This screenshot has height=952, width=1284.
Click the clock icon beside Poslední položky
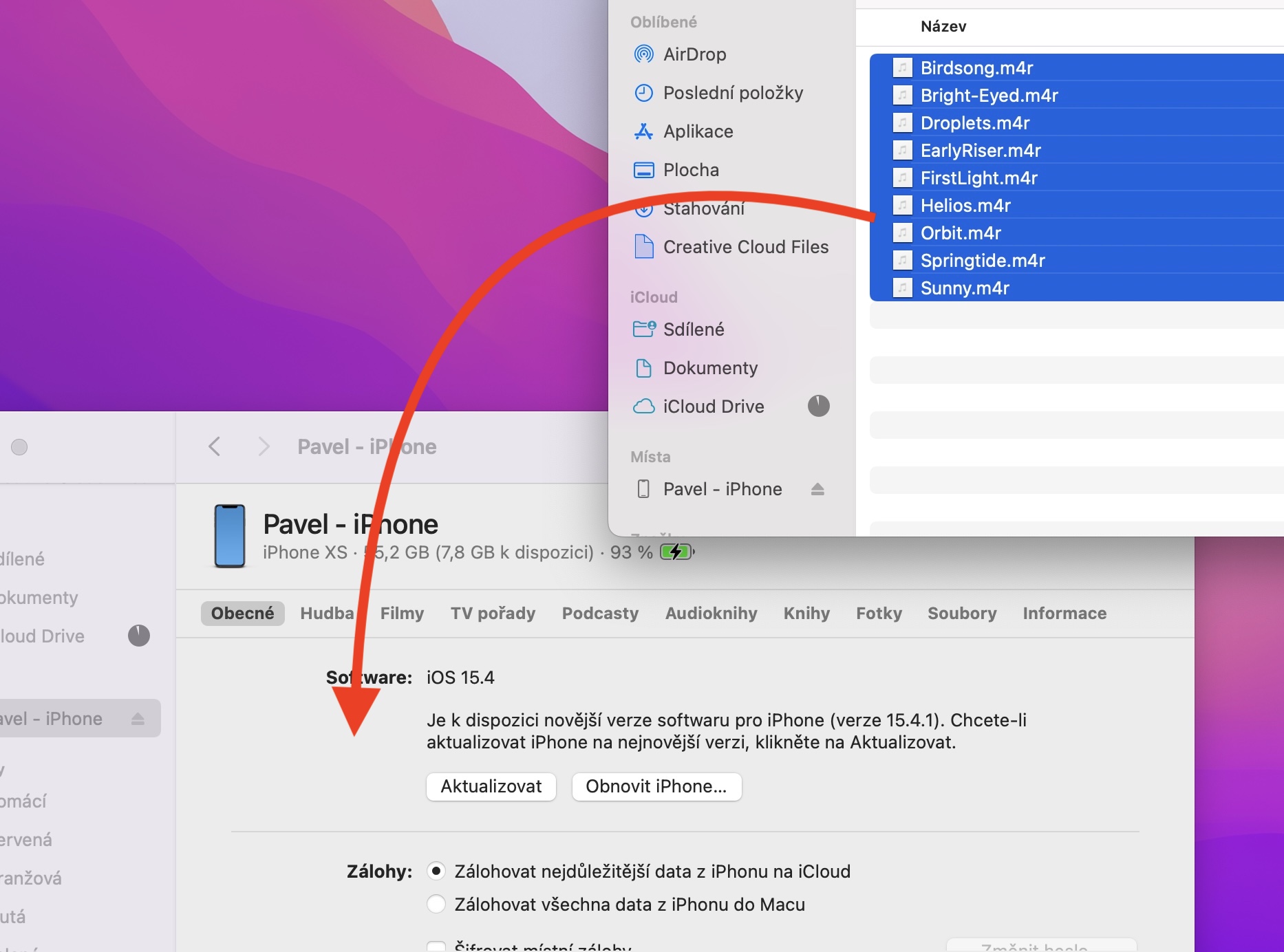643,93
